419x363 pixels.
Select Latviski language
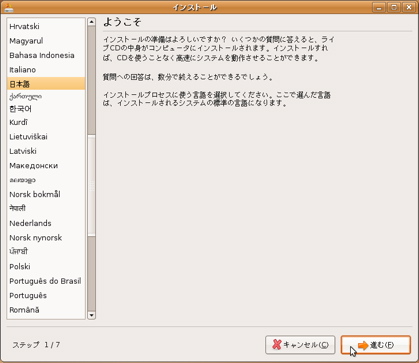[x=46, y=151]
